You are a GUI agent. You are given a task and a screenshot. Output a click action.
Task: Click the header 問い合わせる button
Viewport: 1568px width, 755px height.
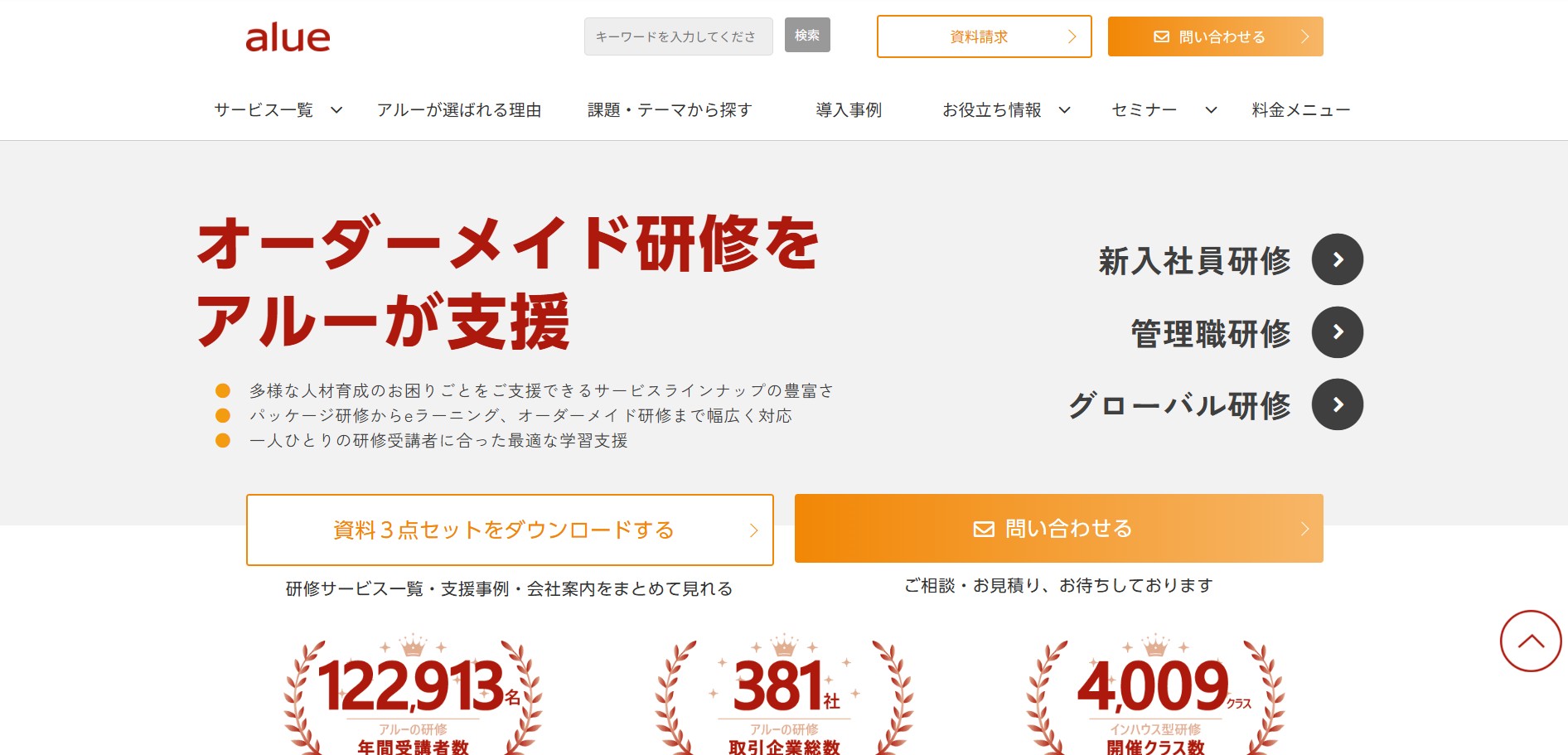point(1215,36)
